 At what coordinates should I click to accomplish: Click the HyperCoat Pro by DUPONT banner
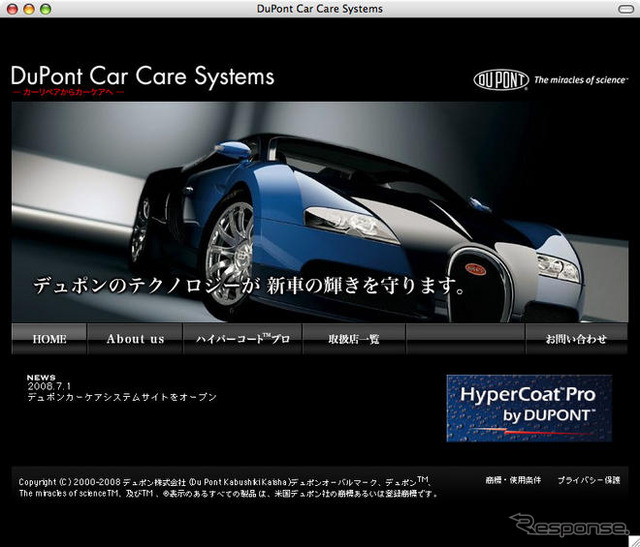pyautogui.click(x=529, y=408)
